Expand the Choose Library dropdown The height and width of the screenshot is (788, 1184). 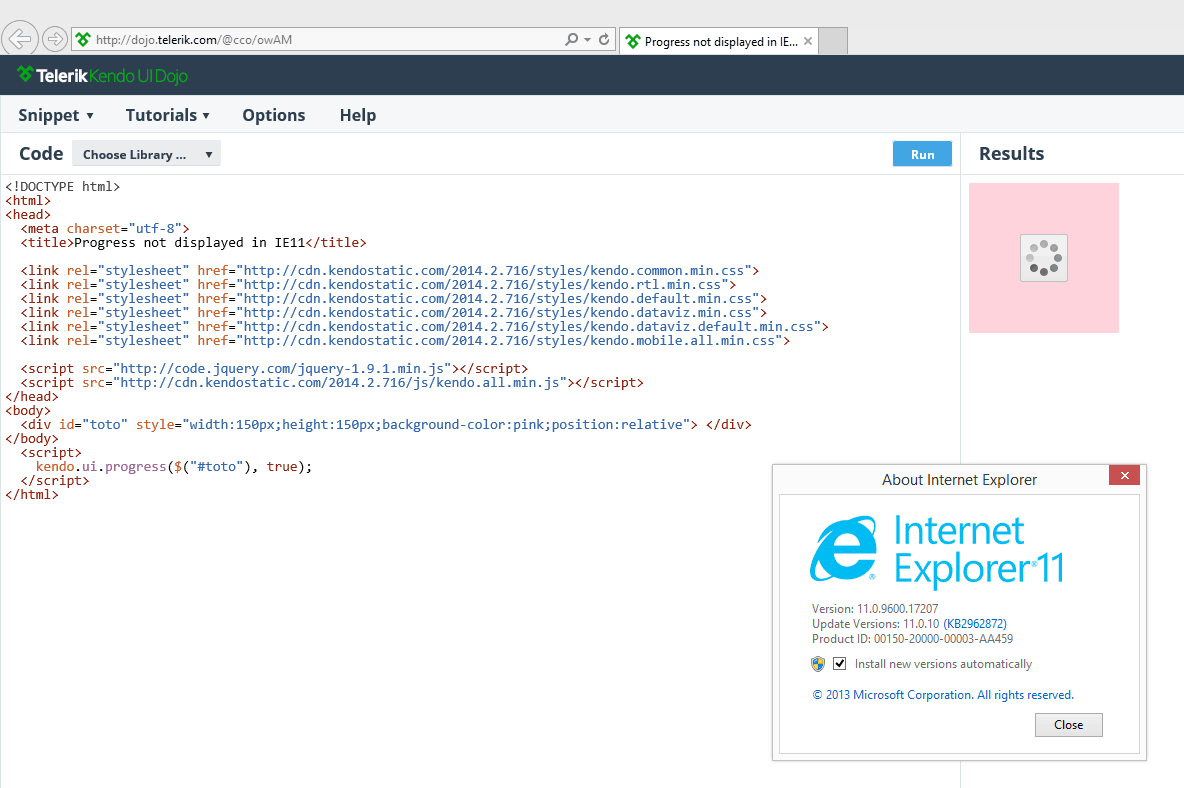(146, 154)
